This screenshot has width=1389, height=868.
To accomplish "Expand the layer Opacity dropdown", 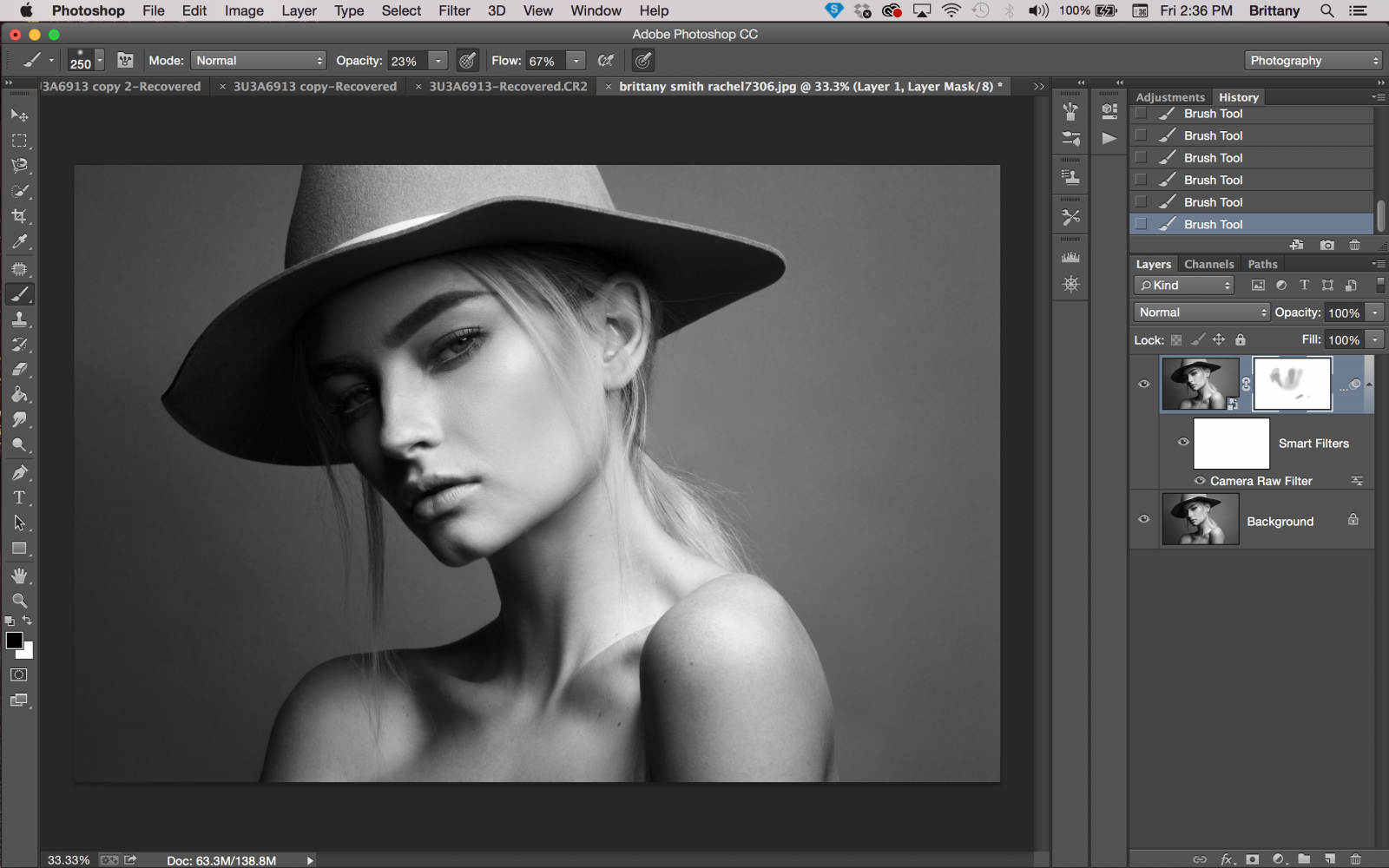I will pyautogui.click(x=1376, y=312).
